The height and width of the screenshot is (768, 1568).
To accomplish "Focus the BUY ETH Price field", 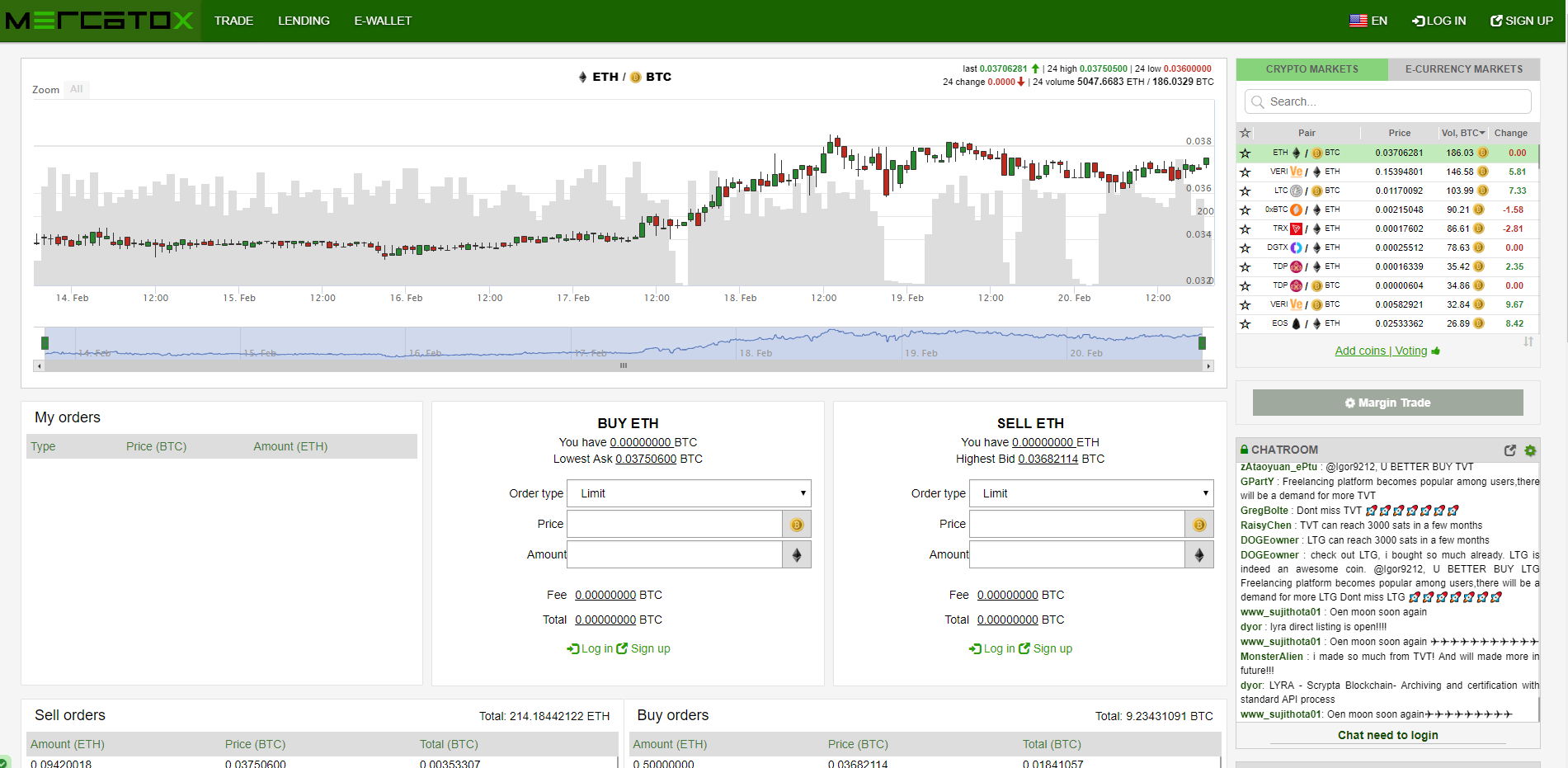I will (675, 524).
